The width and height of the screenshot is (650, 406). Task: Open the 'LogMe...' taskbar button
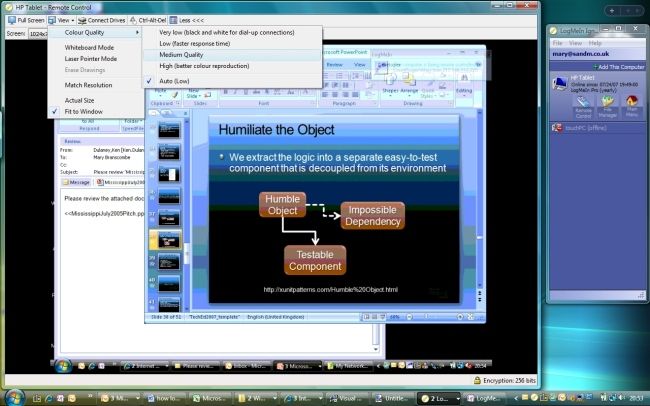tap(484, 399)
